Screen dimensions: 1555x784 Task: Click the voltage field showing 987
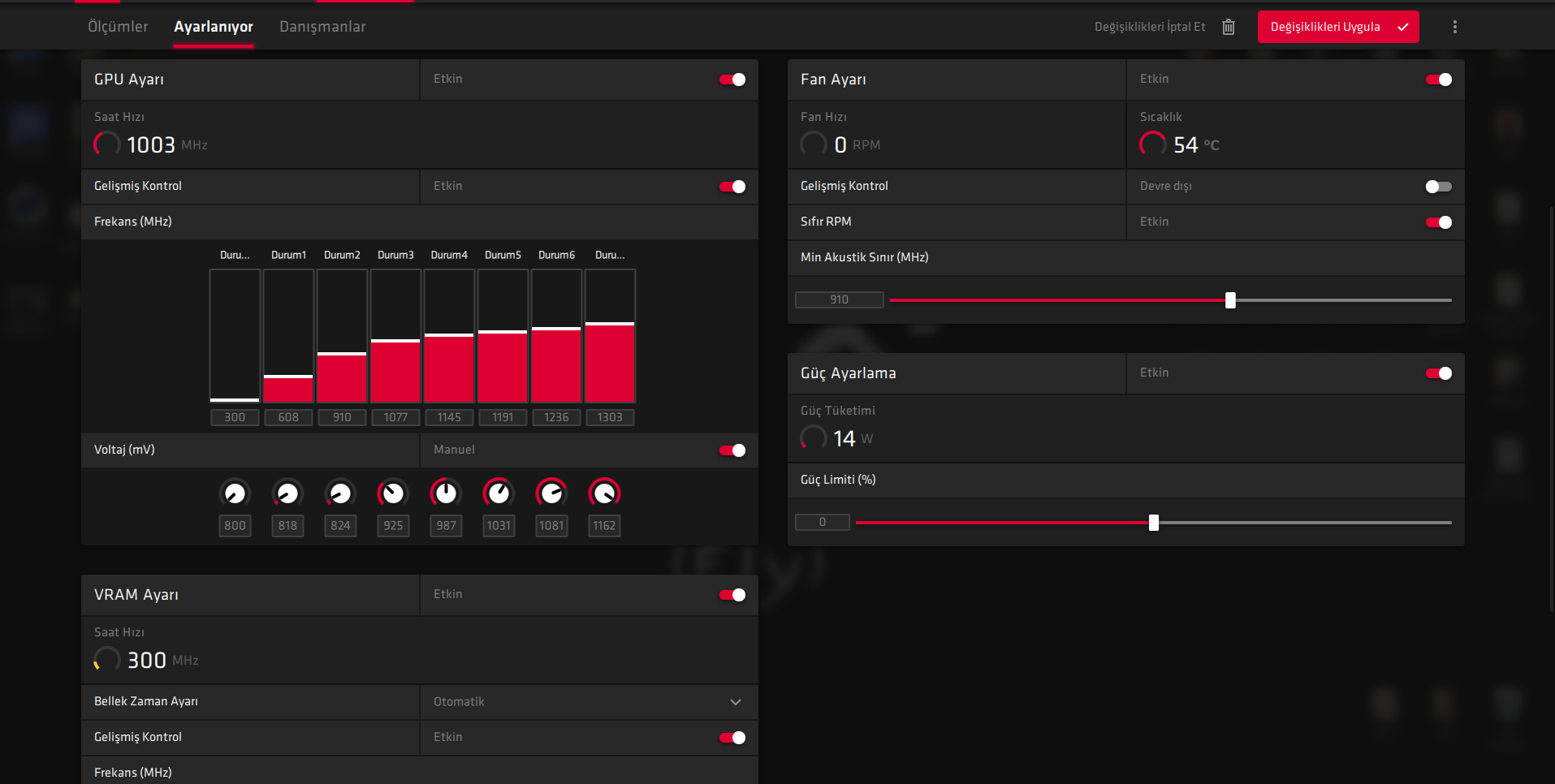tap(446, 526)
